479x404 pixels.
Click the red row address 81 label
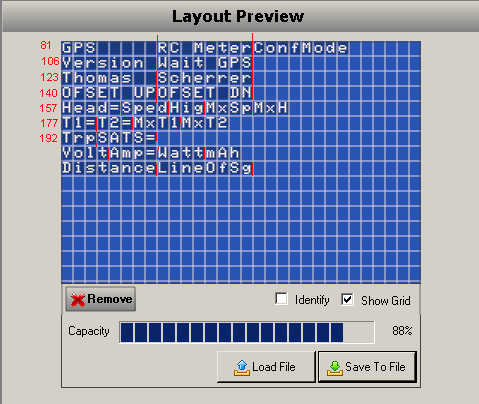pyautogui.click(x=46, y=45)
